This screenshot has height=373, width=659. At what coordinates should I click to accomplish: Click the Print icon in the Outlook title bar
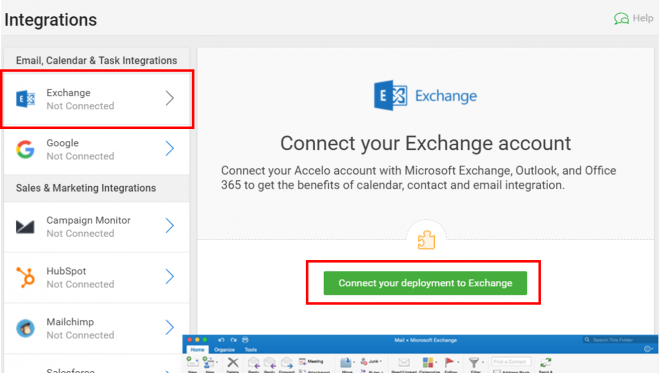245,340
